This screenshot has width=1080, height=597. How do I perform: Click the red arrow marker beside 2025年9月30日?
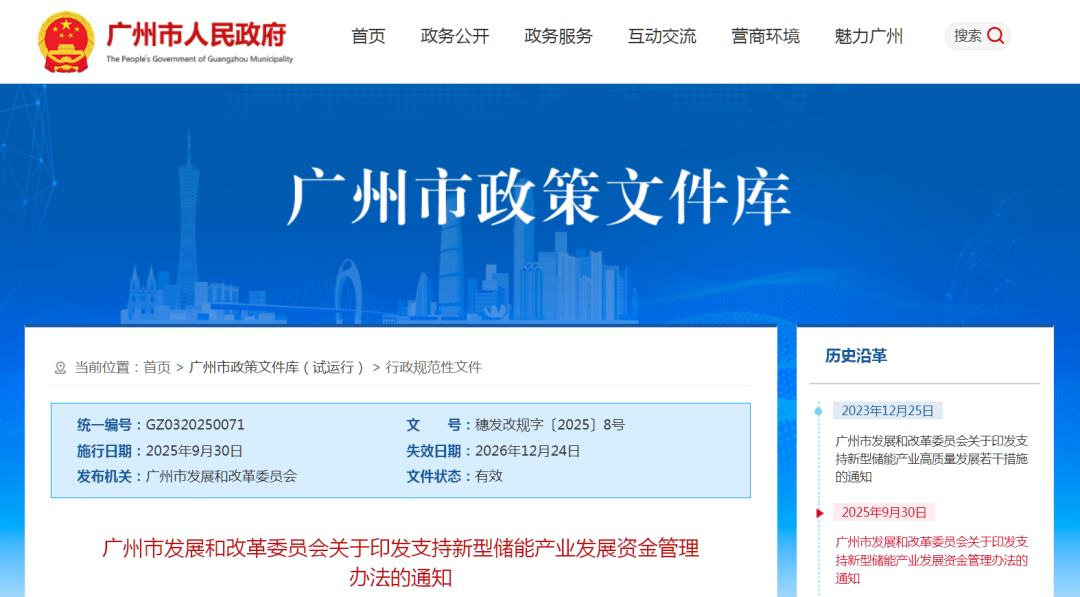[820, 513]
